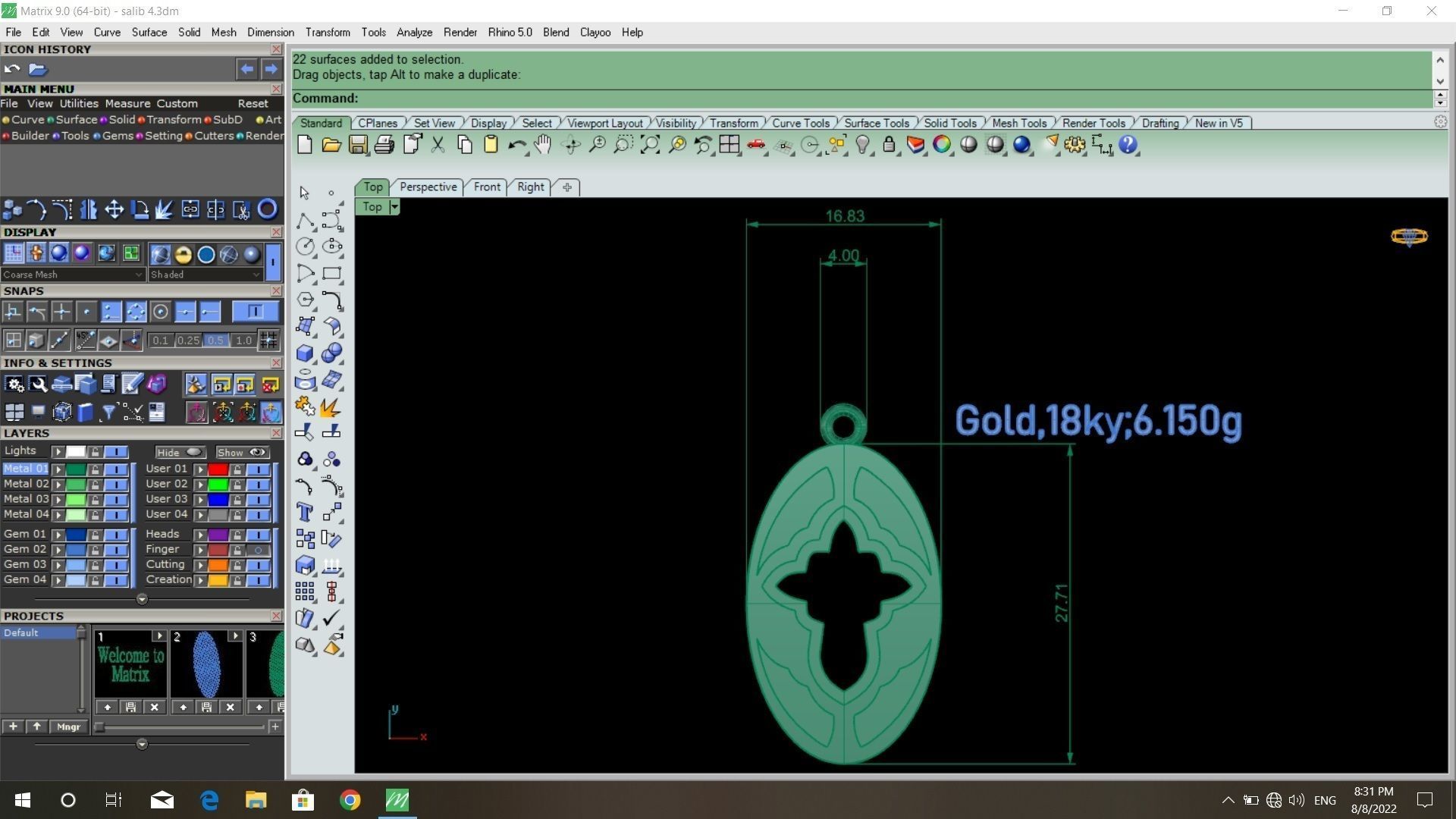
Task: Select the Rectangle tool in the side toolbar
Action: coord(331,273)
